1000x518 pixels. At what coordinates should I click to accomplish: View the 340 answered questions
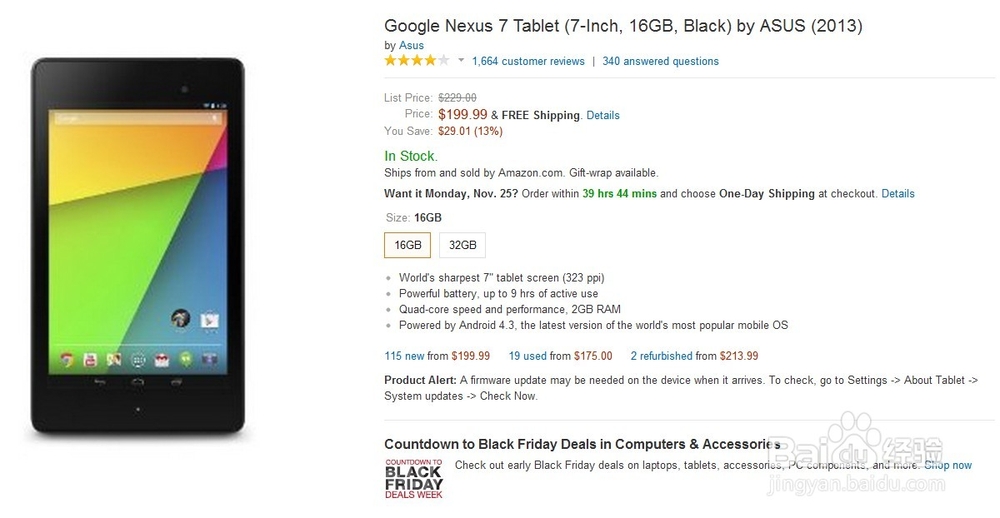click(660, 61)
